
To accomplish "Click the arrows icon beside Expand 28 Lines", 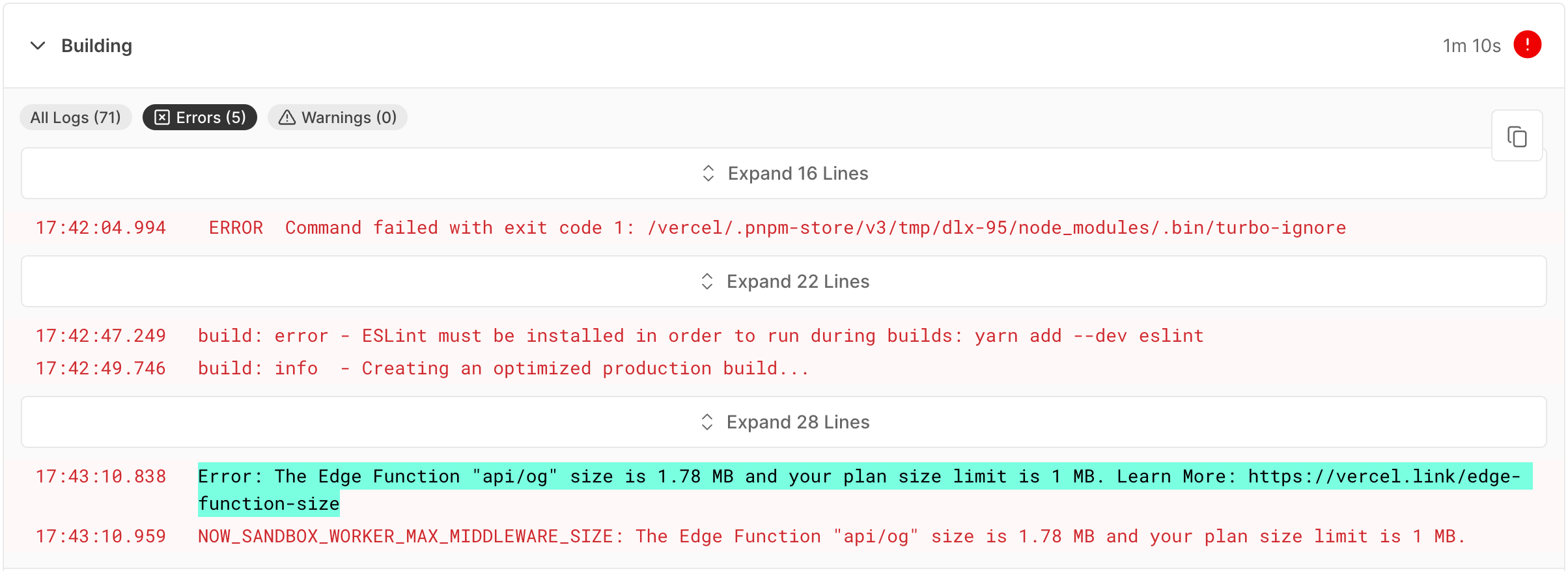I will (x=707, y=422).
